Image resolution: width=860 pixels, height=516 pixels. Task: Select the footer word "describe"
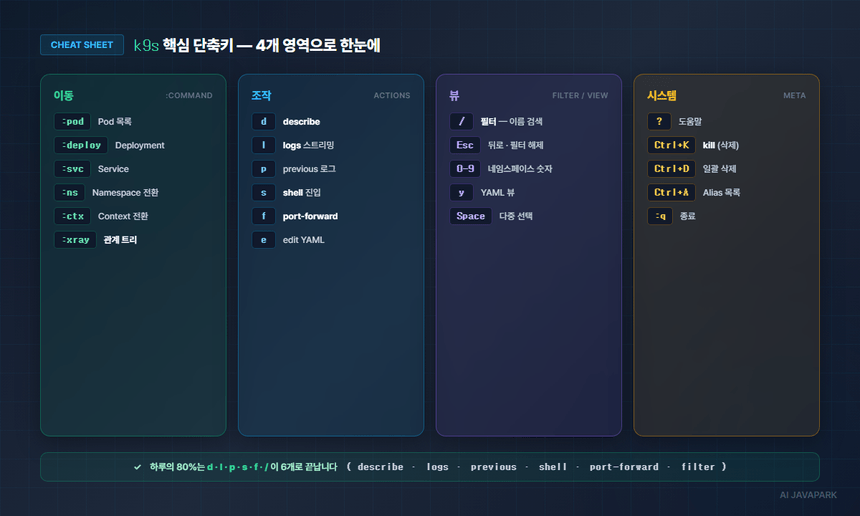[x=380, y=467]
